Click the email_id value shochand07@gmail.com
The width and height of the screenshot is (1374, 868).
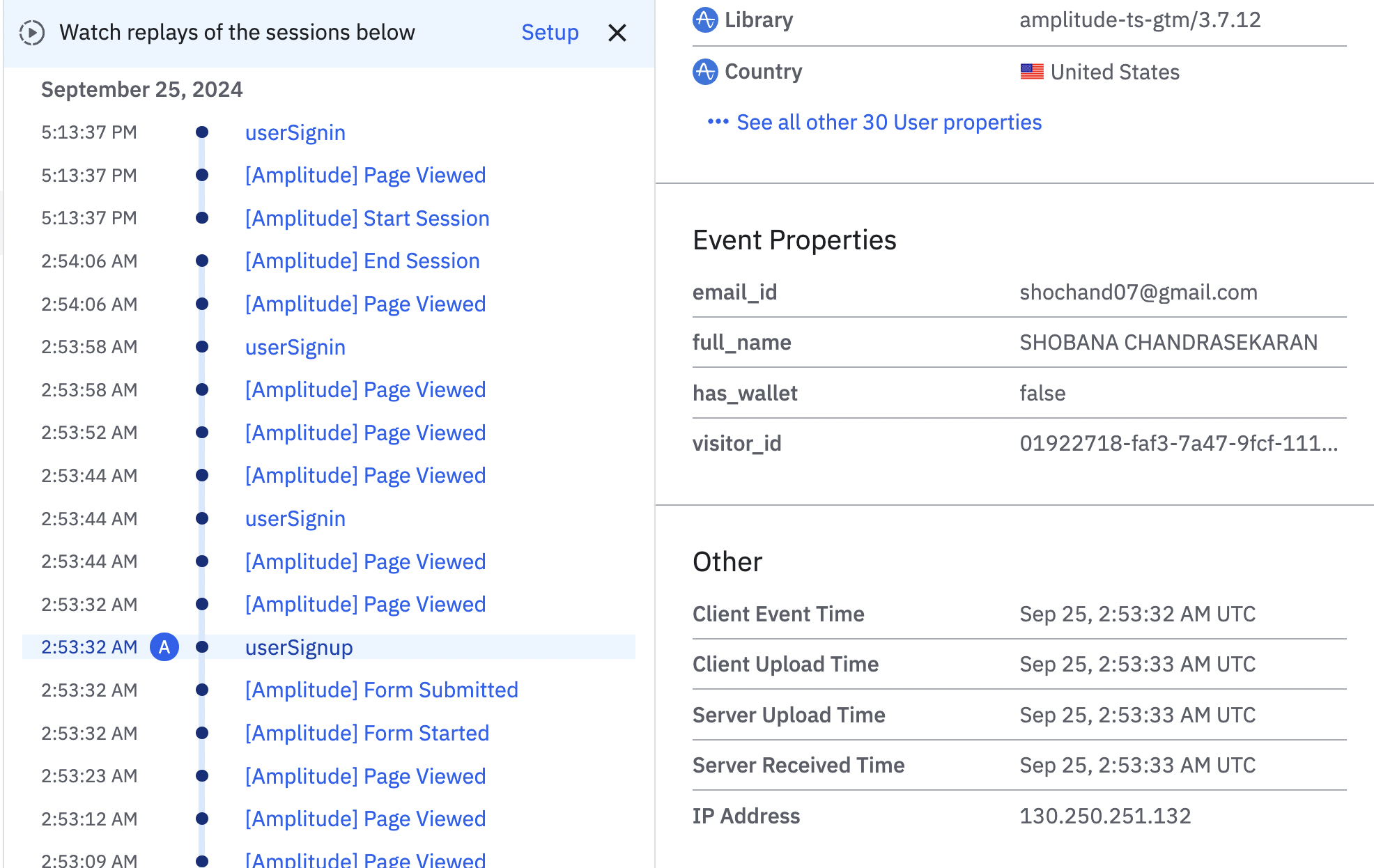click(x=1138, y=293)
